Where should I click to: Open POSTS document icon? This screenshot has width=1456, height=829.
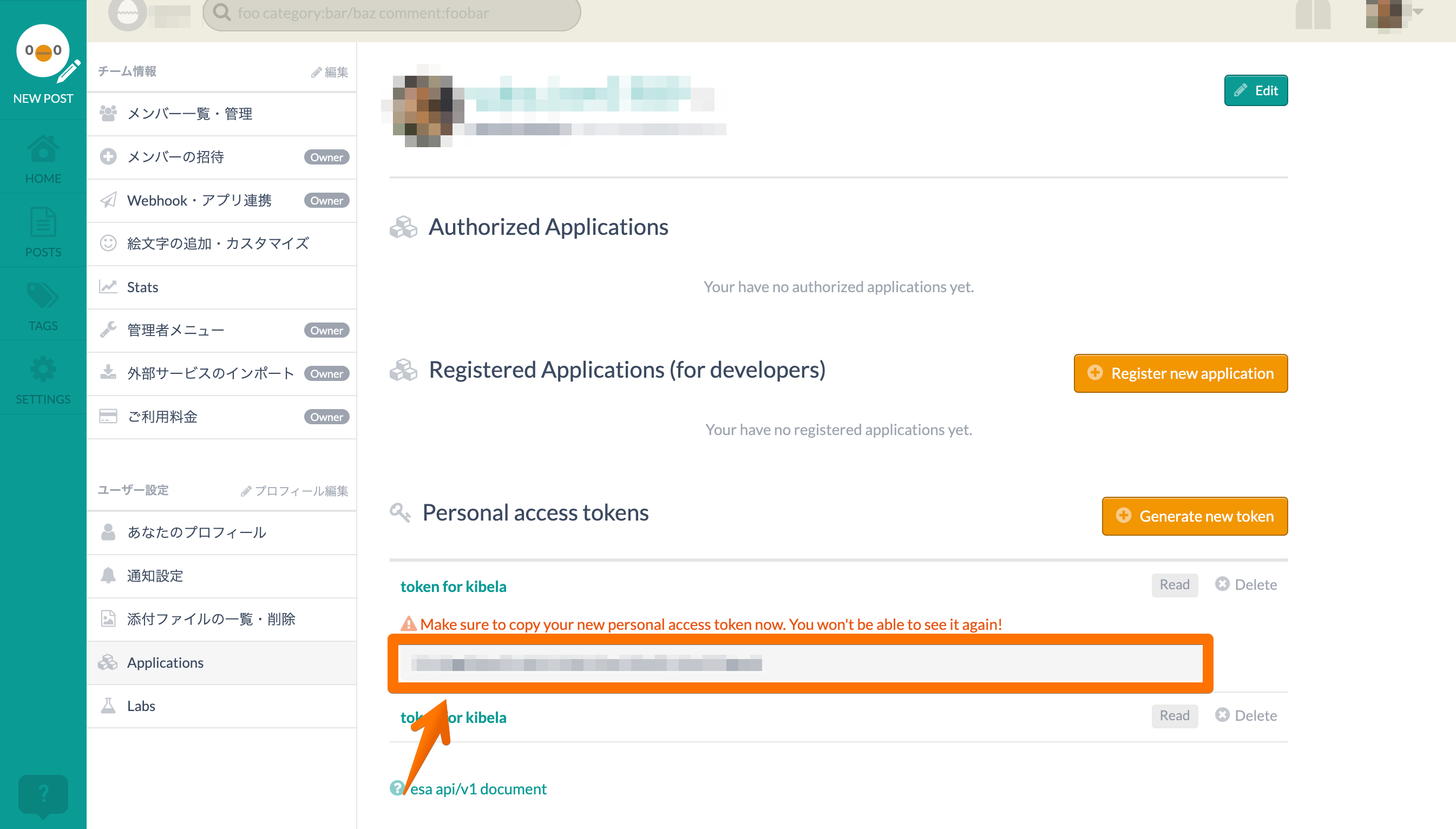pyautogui.click(x=43, y=222)
